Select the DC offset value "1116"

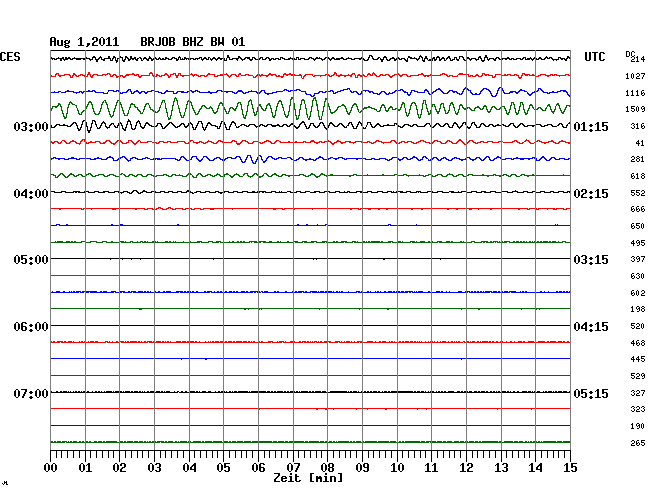pos(635,93)
